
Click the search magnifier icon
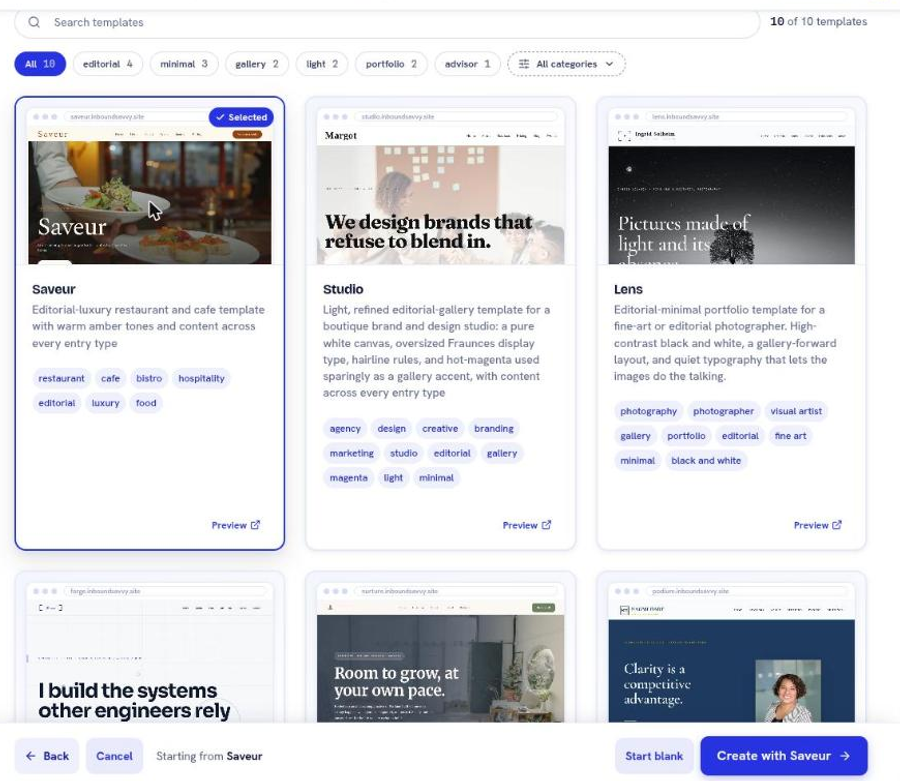(x=34, y=22)
